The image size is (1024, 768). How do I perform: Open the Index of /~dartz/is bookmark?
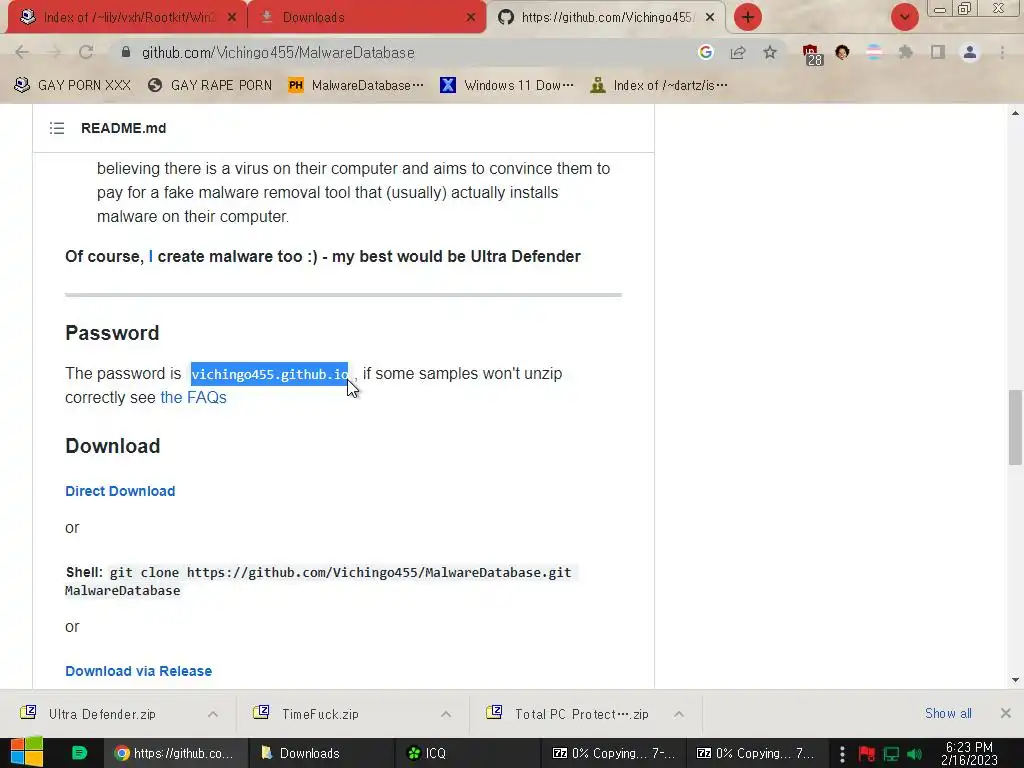658,85
